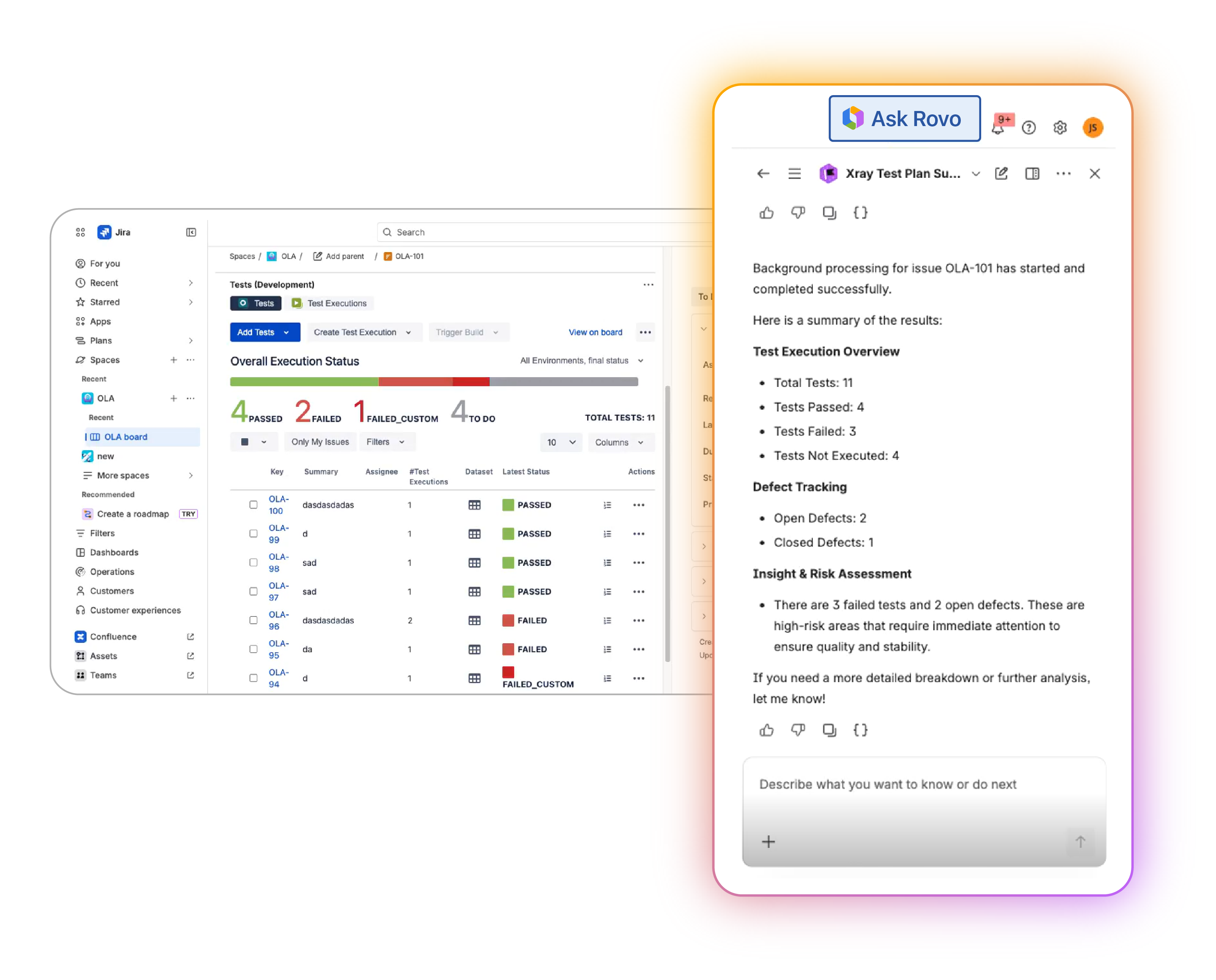Open Rovo chat more options ellipsis
This screenshot has height=980, width=1216.
(x=1063, y=173)
